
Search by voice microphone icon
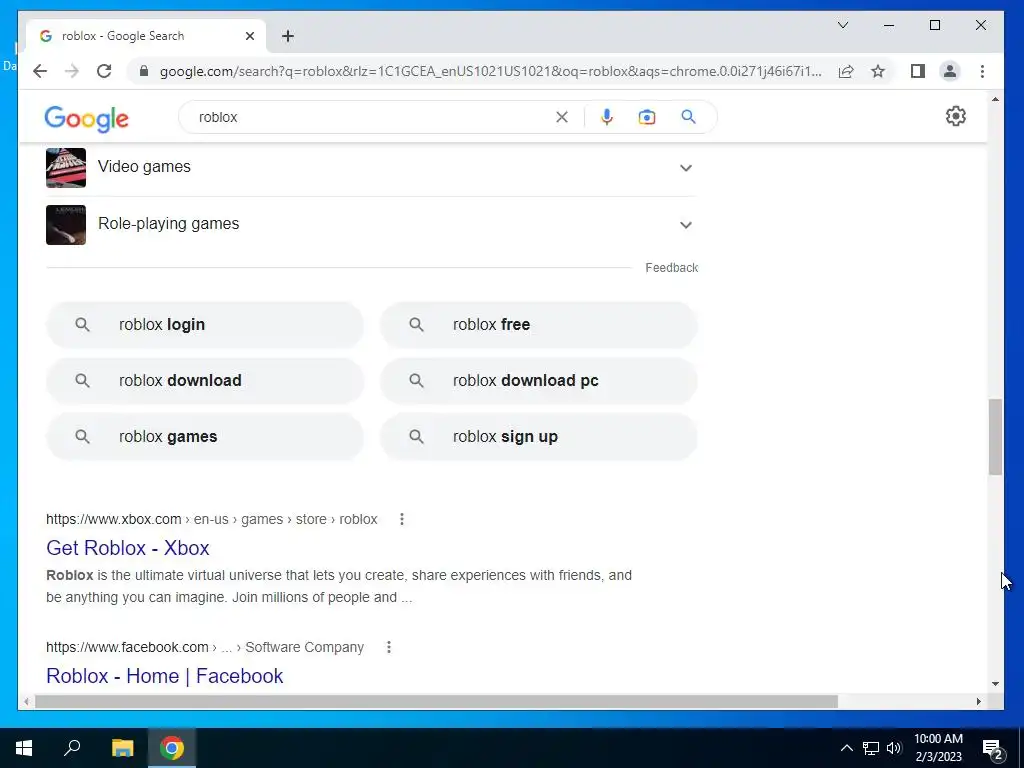(607, 117)
